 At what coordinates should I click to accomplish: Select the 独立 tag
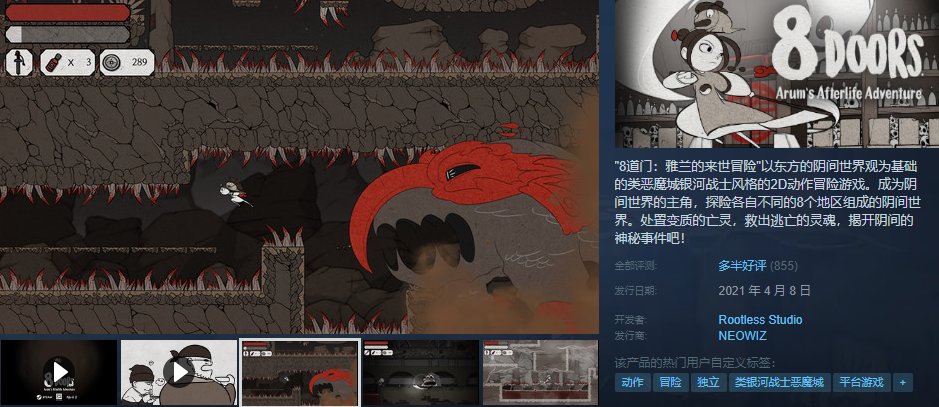pyautogui.click(x=708, y=382)
